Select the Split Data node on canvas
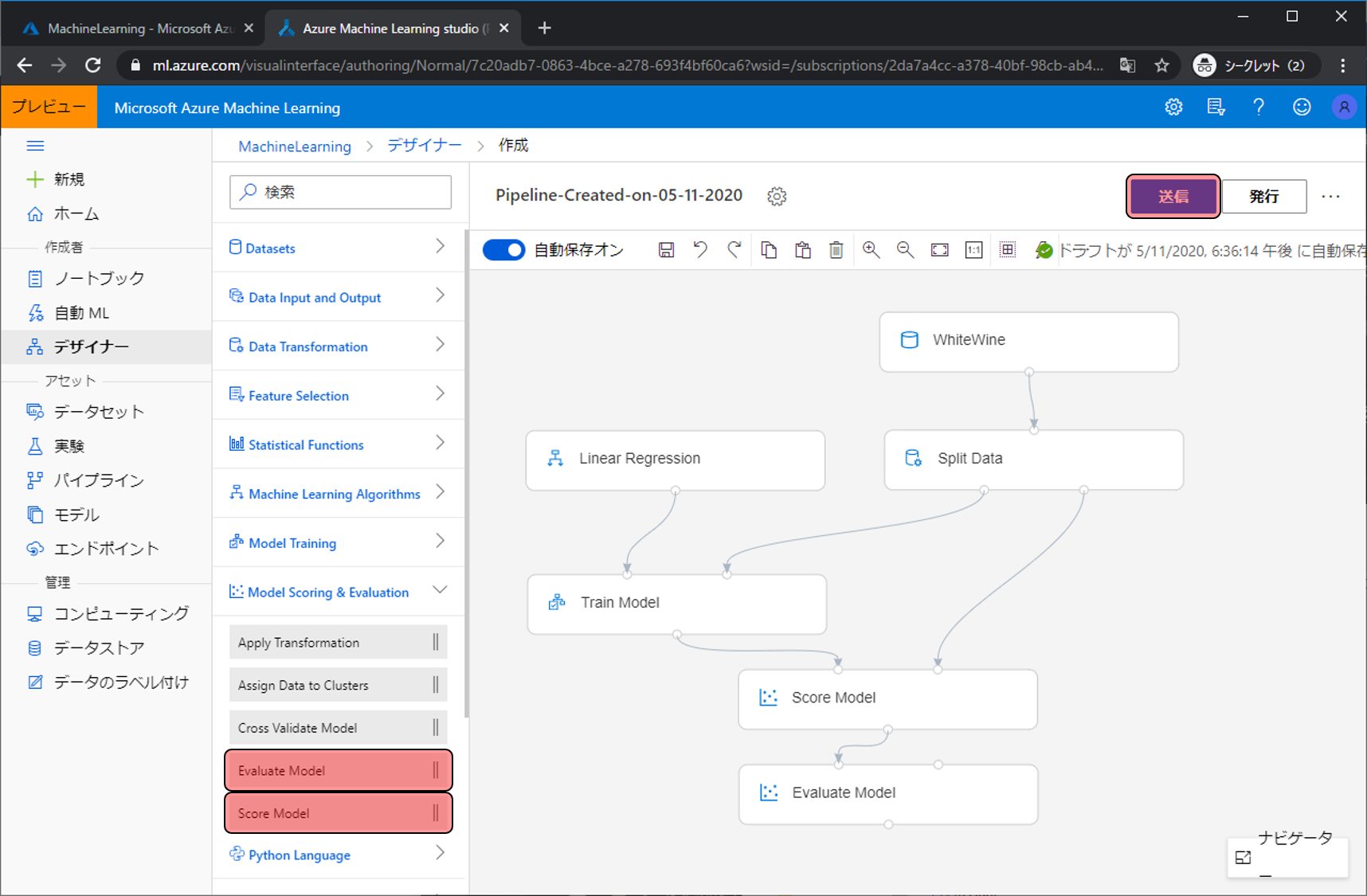This screenshot has width=1367, height=896. [x=1033, y=460]
